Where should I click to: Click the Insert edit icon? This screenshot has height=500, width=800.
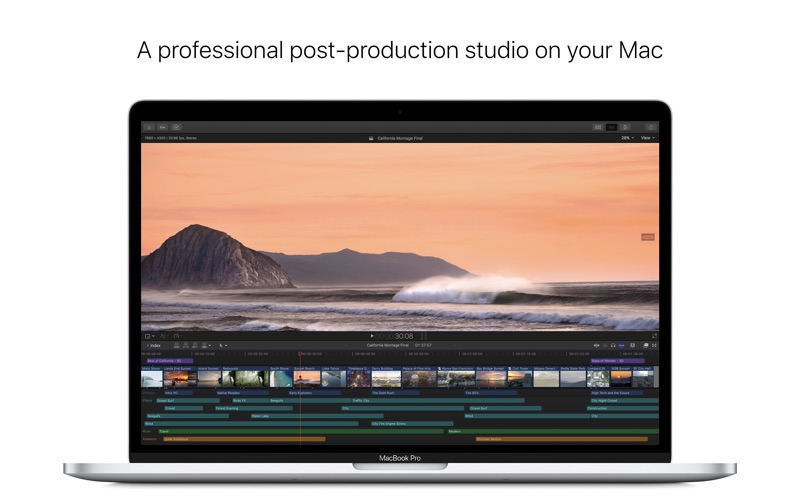point(186,345)
